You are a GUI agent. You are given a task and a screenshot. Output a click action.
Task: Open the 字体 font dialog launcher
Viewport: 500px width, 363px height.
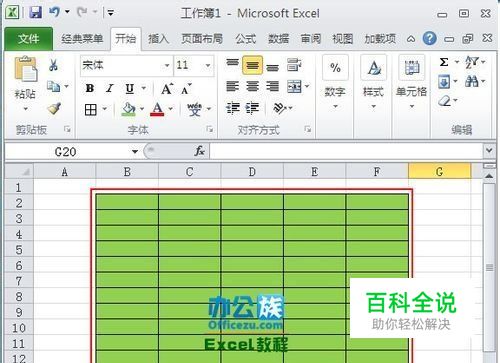[x=210, y=129]
